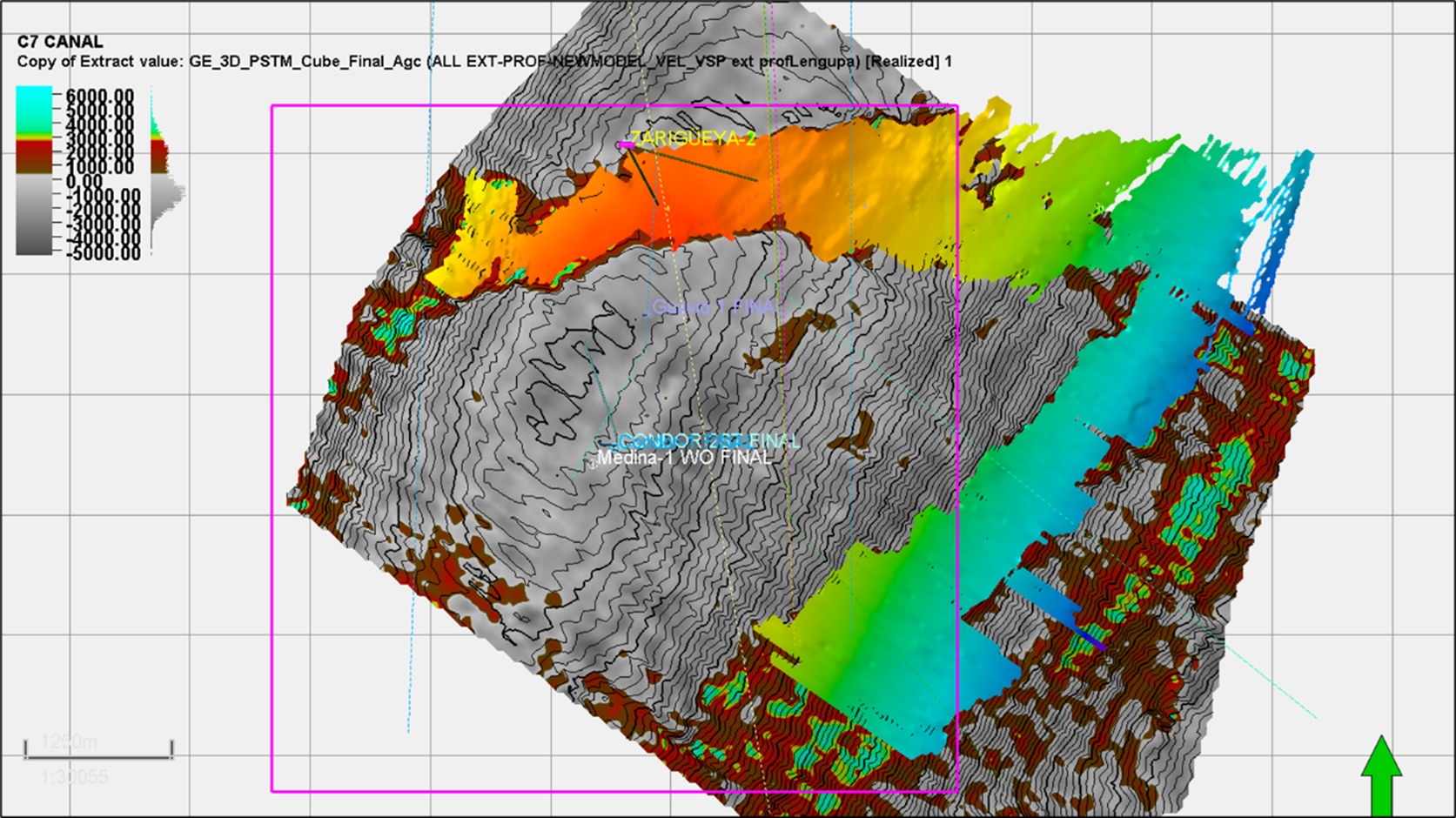Click the 1250m scale bar
The height and width of the screenshot is (818, 1456).
coord(98,750)
